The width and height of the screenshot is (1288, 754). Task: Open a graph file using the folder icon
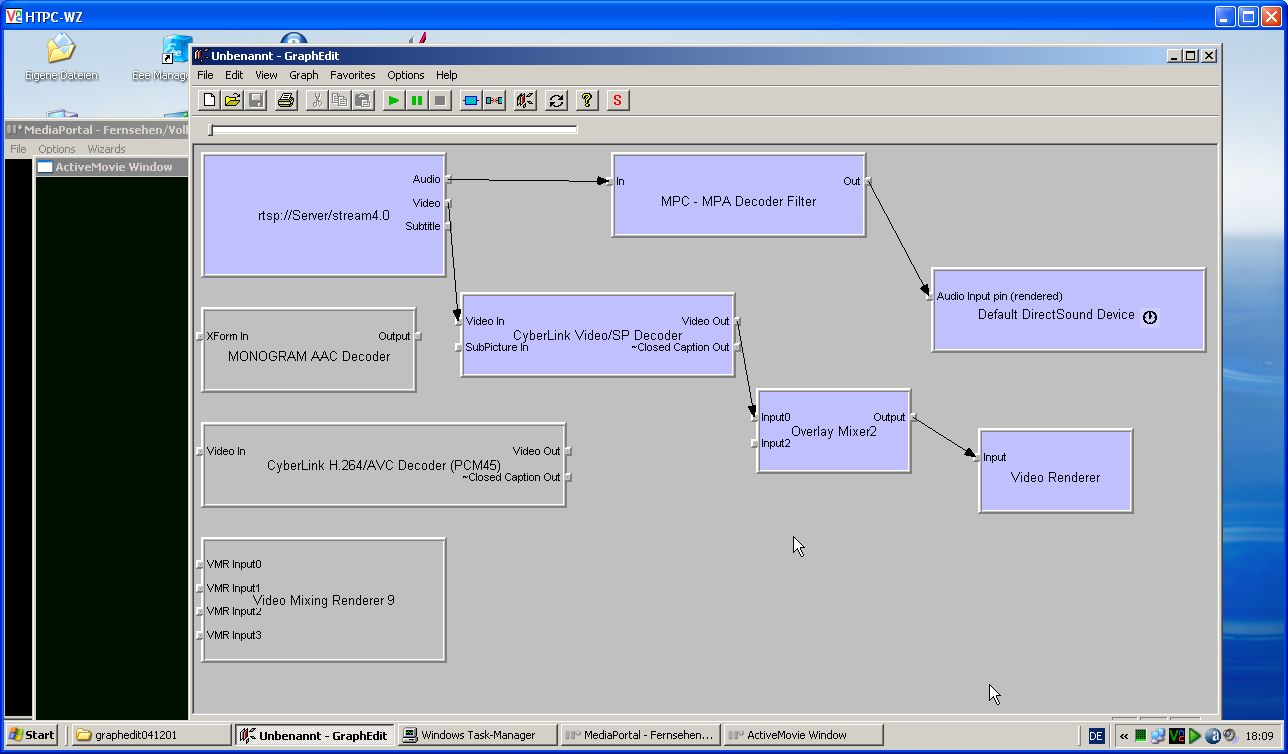tap(232, 100)
